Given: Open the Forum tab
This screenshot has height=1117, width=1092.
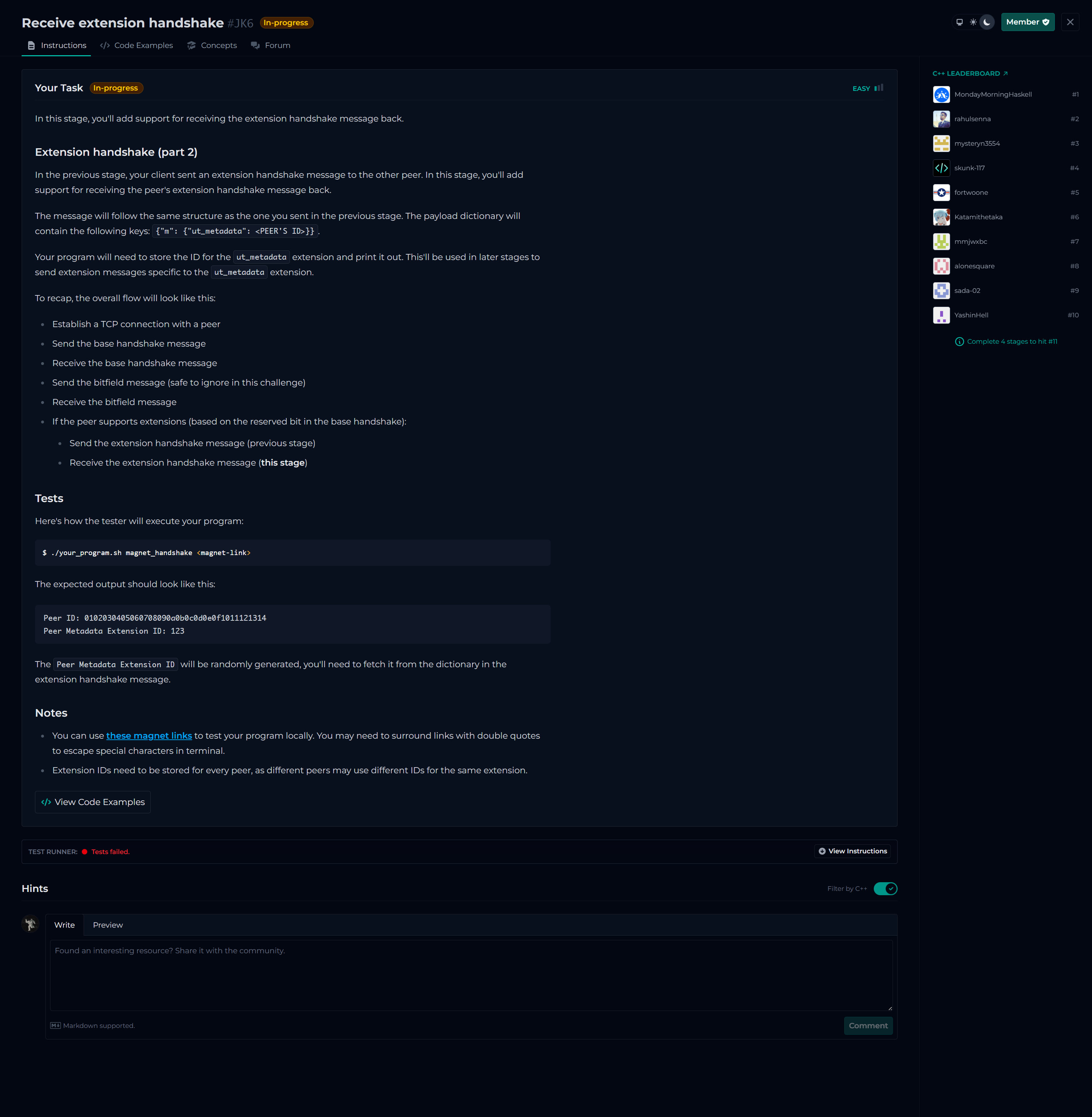Looking at the screenshot, I should (x=271, y=45).
